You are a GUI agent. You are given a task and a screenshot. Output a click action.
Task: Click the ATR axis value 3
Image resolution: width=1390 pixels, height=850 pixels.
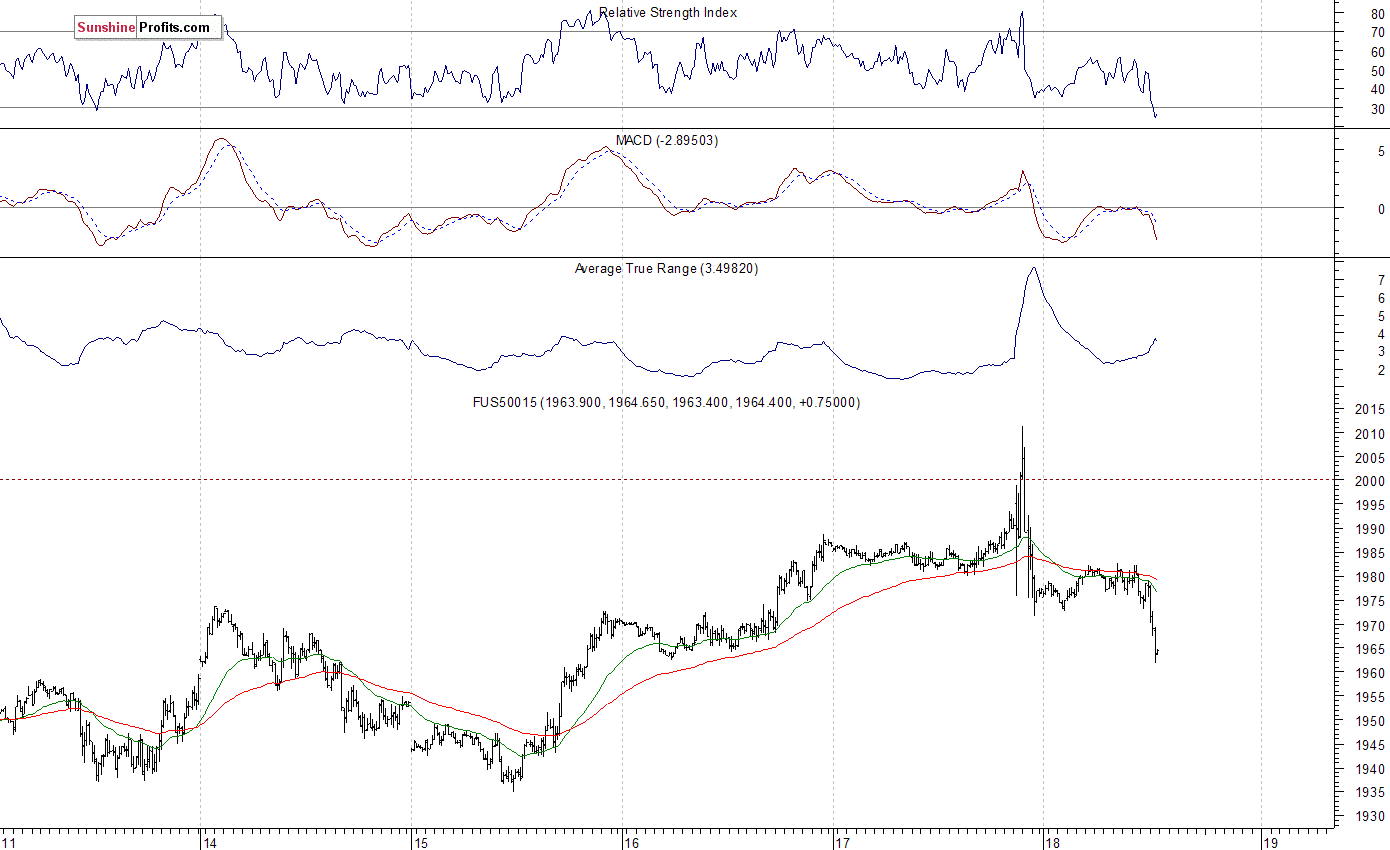(x=1381, y=352)
